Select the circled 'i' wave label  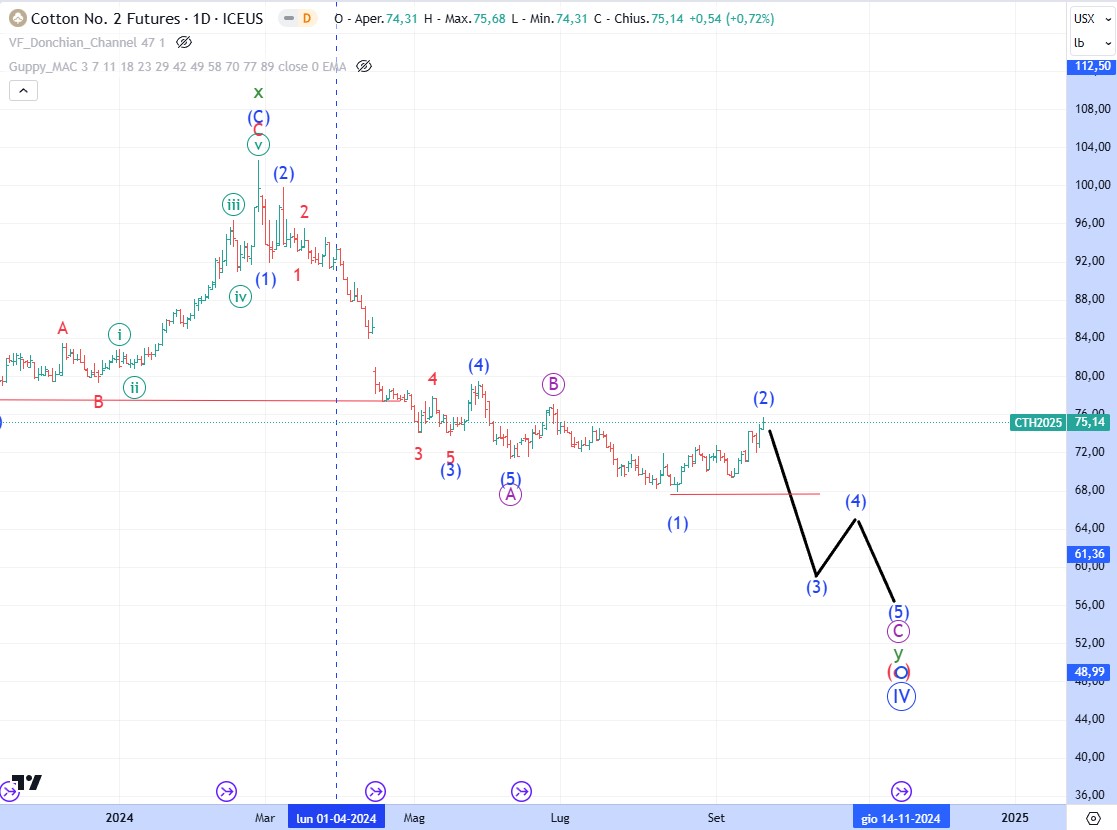[x=120, y=334]
